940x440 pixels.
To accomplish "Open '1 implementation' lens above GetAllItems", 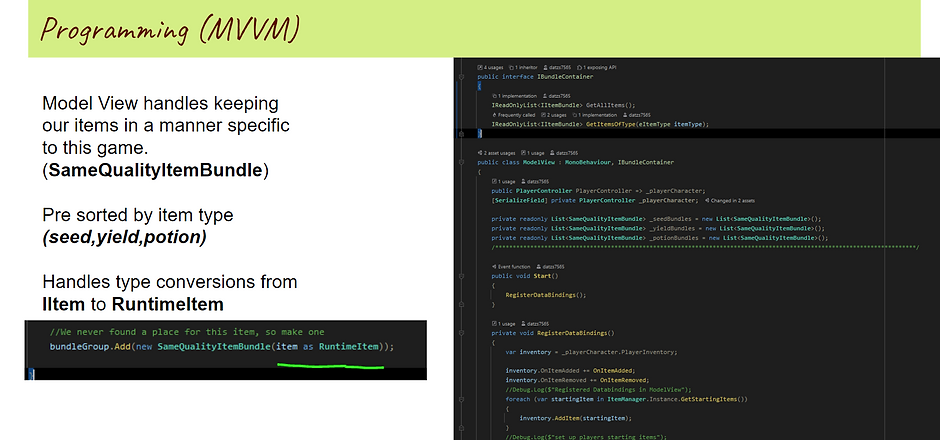I will click(x=514, y=96).
